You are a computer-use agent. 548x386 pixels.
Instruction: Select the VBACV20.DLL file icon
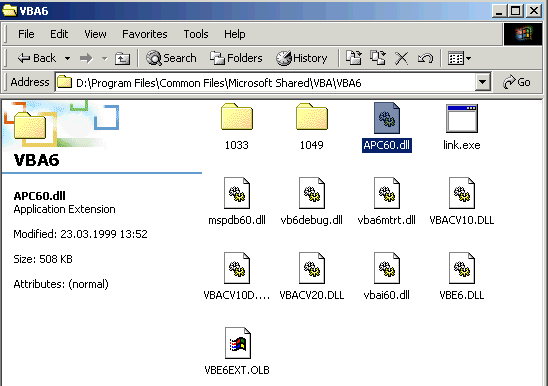coord(312,268)
